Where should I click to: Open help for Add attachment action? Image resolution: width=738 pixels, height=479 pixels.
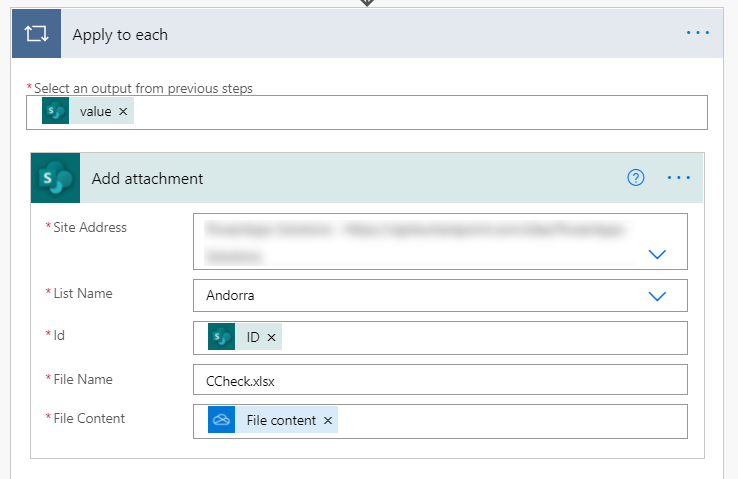636,178
